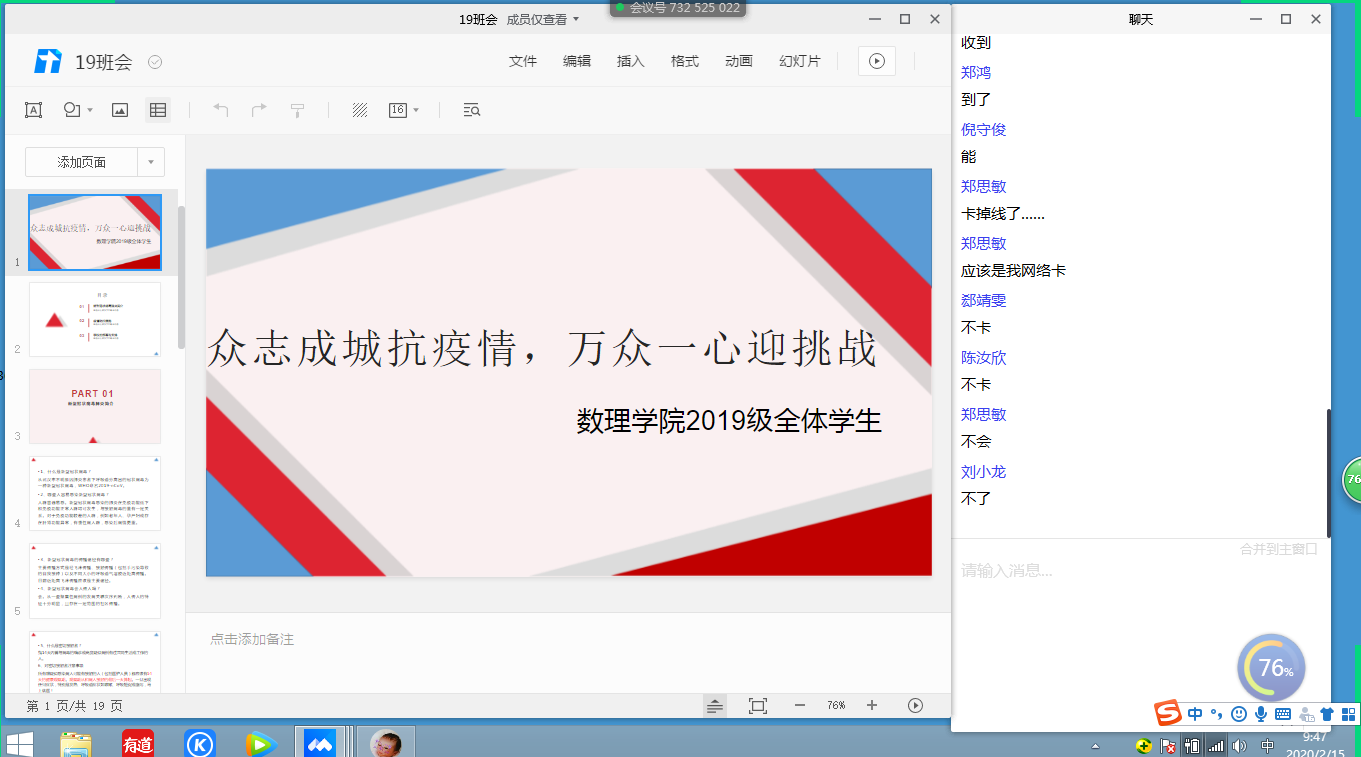The width and height of the screenshot is (1361, 757).
Task: Click the insert table icon
Action: [x=158, y=110]
